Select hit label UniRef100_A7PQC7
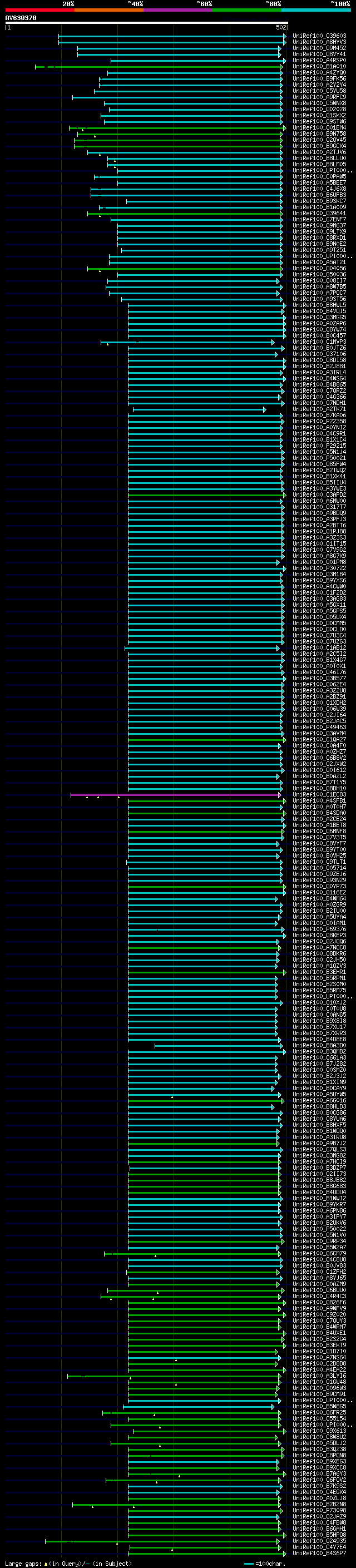The height and width of the screenshot is (1568, 356). [319, 293]
